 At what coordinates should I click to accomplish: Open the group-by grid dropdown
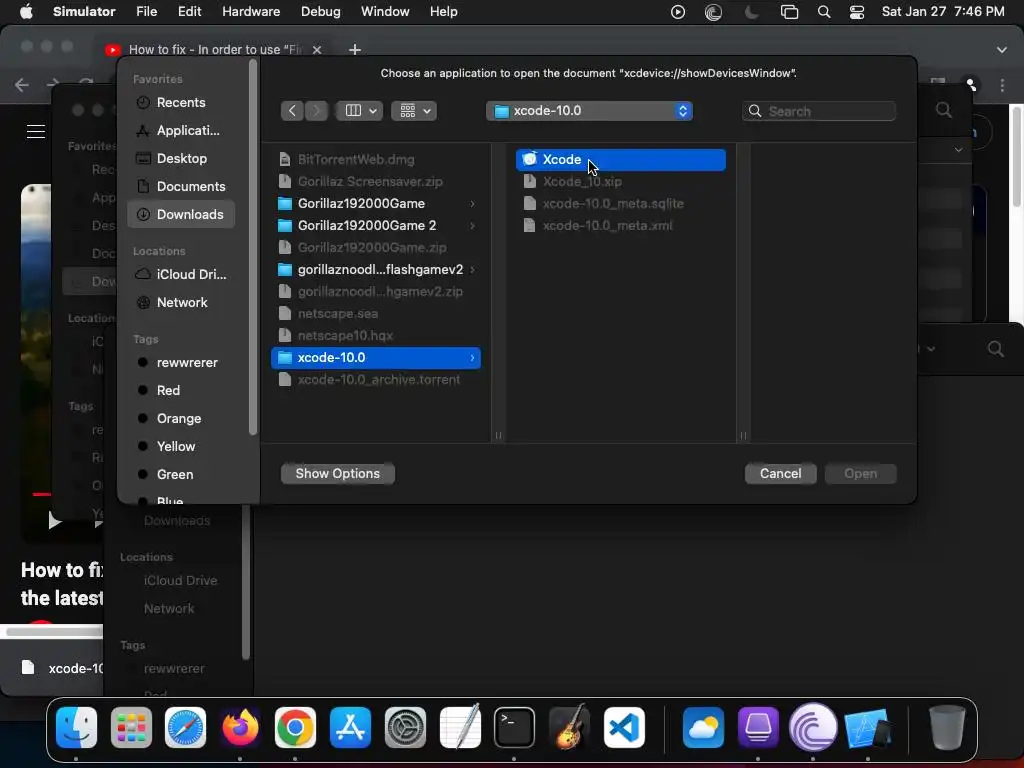click(x=414, y=111)
